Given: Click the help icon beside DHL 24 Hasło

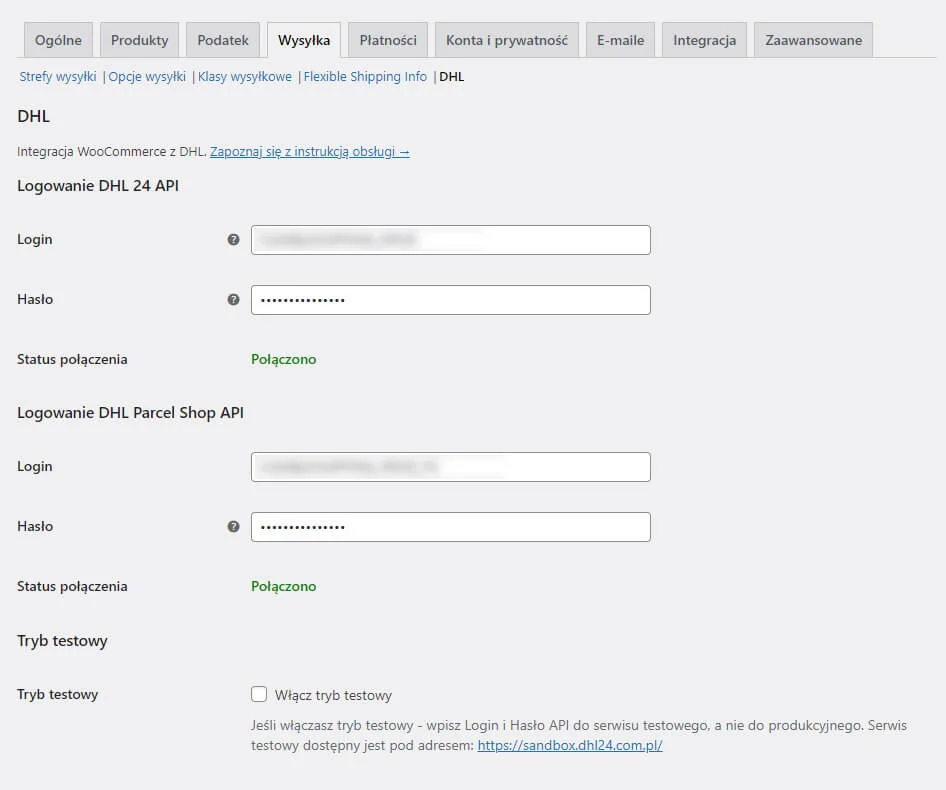Looking at the screenshot, I should click(x=233, y=299).
